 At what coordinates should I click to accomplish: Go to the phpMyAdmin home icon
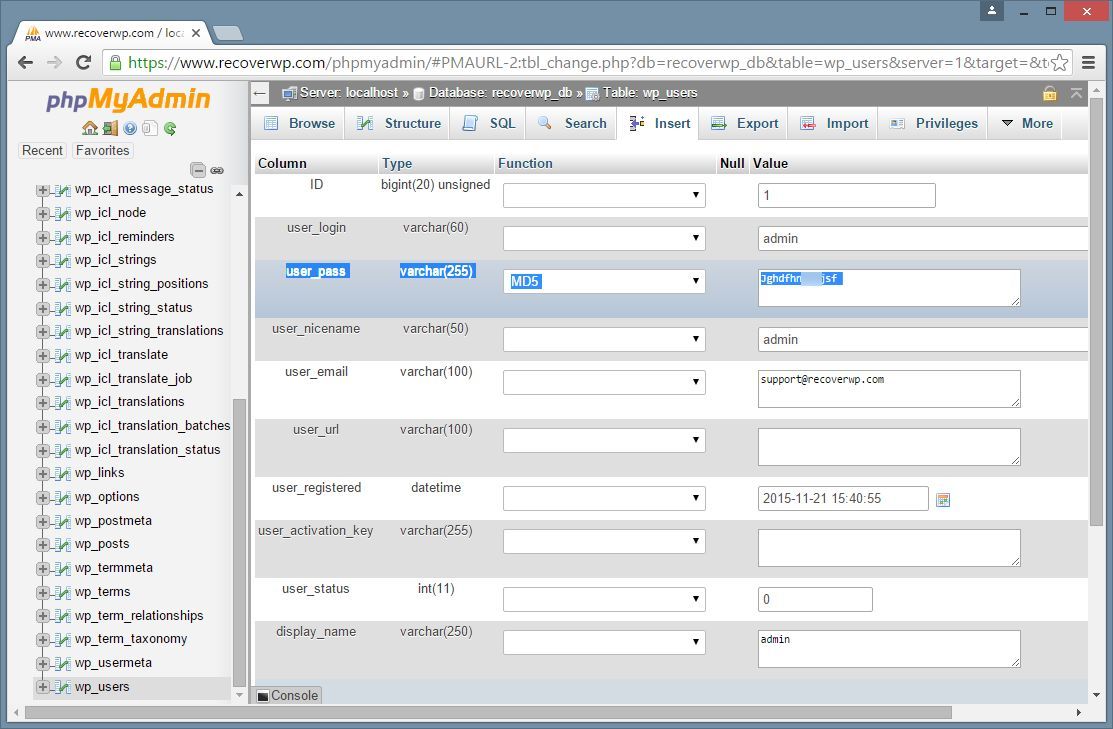pos(89,128)
